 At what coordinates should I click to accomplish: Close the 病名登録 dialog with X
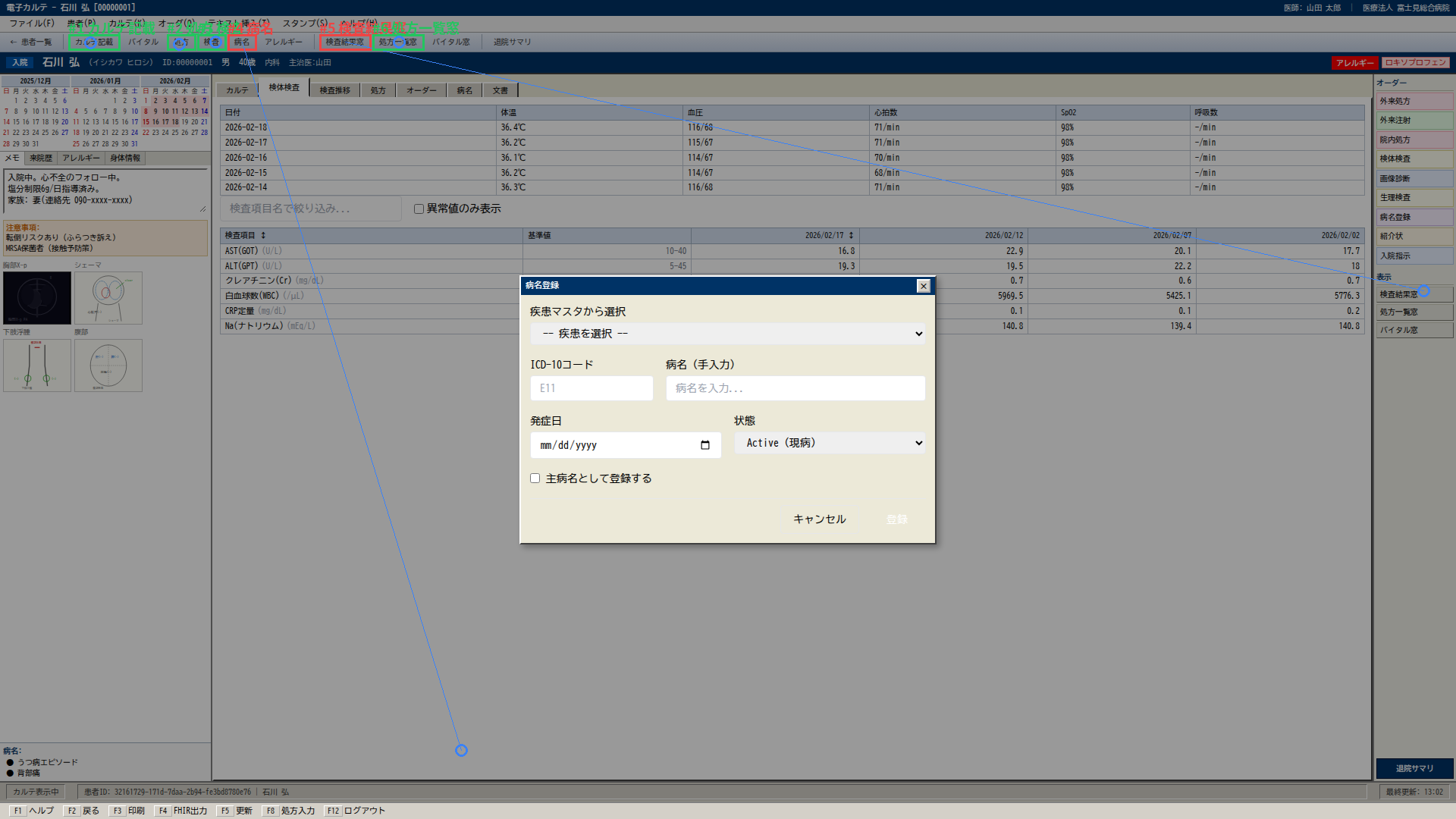923,286
